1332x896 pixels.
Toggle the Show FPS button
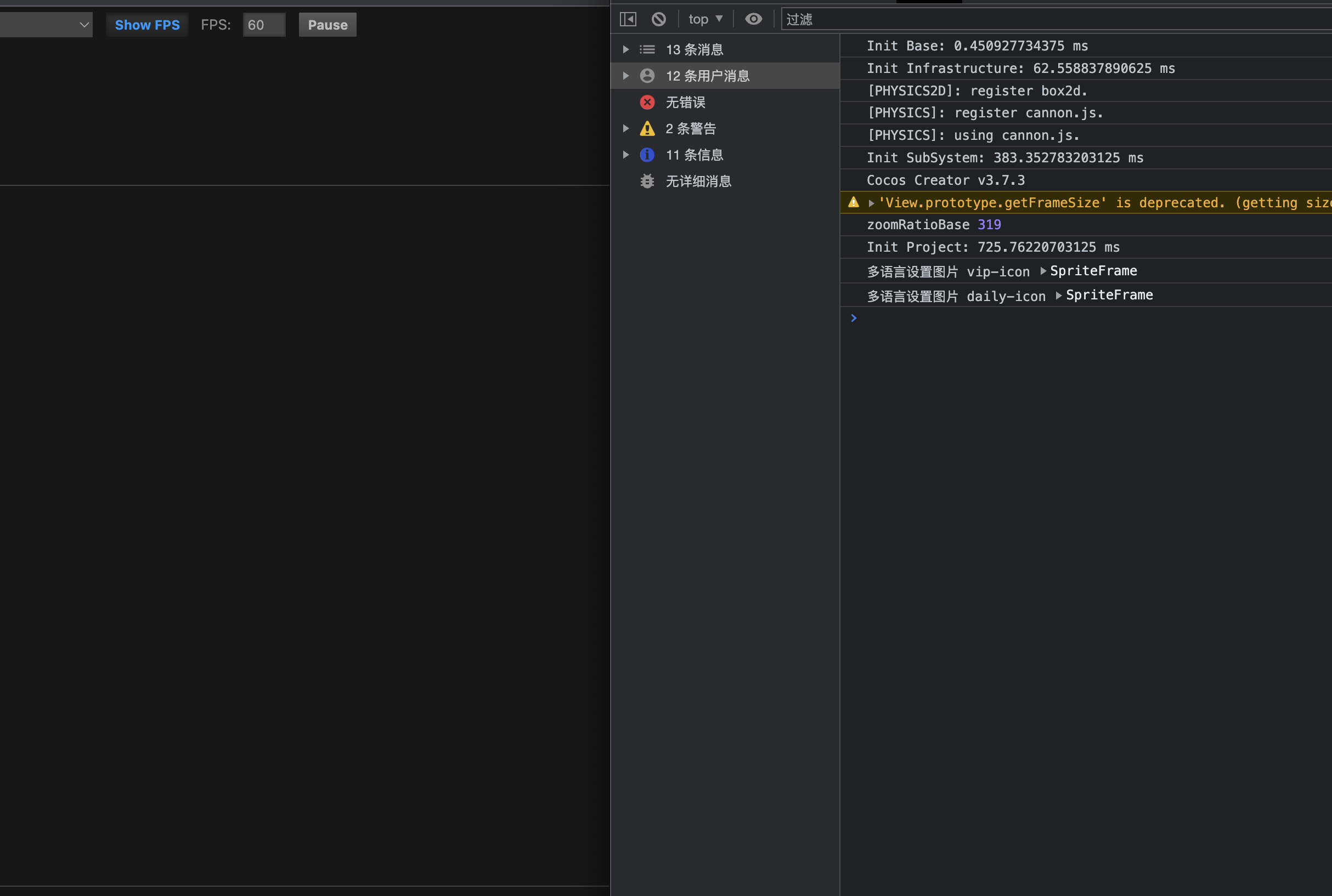pos(147,25)
